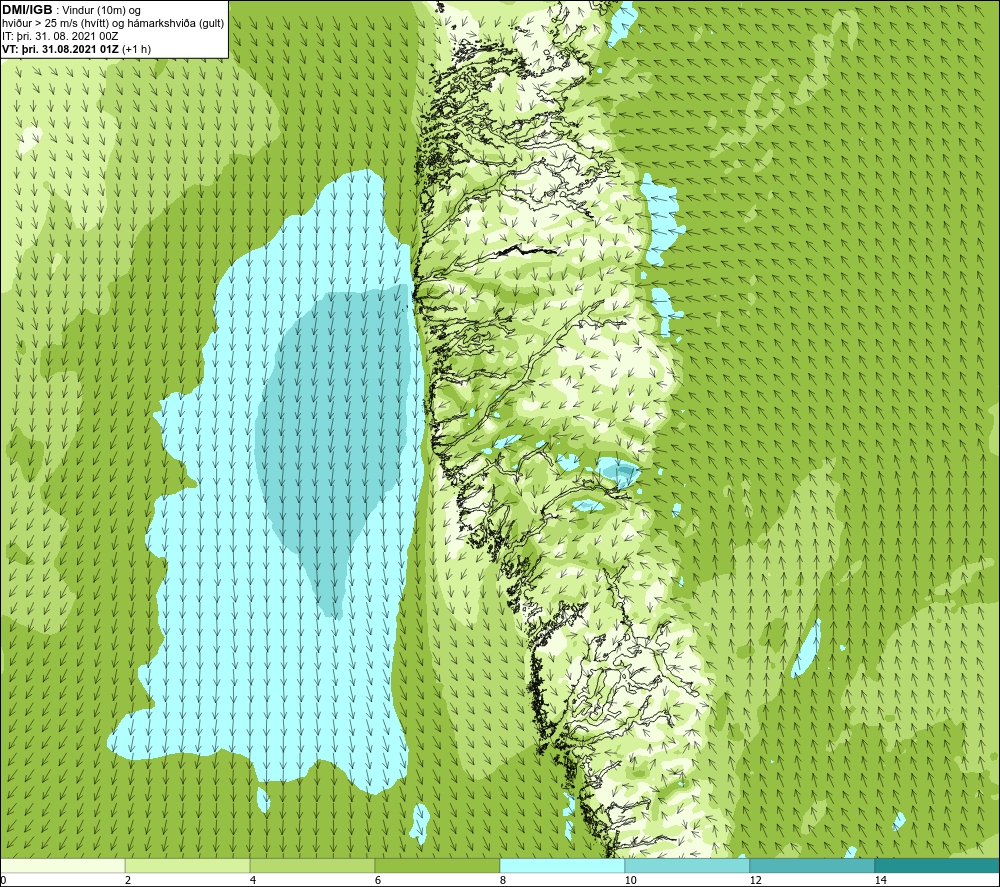Select the medium cyan 10–12 m/s color swatch
The image size is (1000, 887).
(x=688, y=865)
